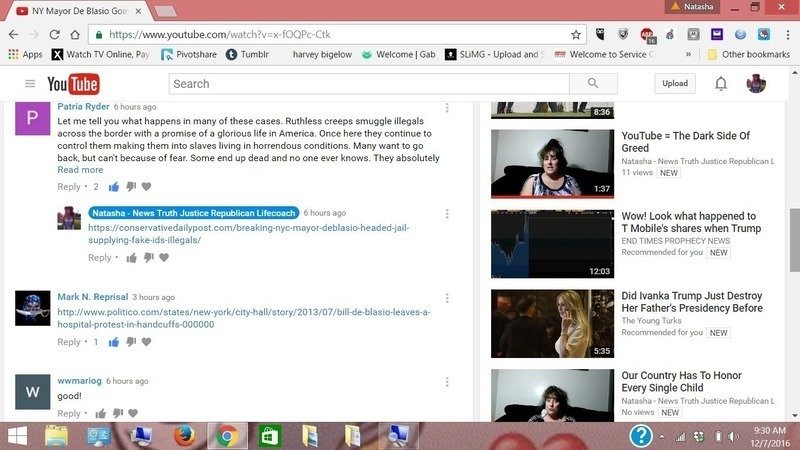The height and width of the screenshot is (450, 800).
Task: Heart Natasha's reply comment
Action: tap(164, 258)
